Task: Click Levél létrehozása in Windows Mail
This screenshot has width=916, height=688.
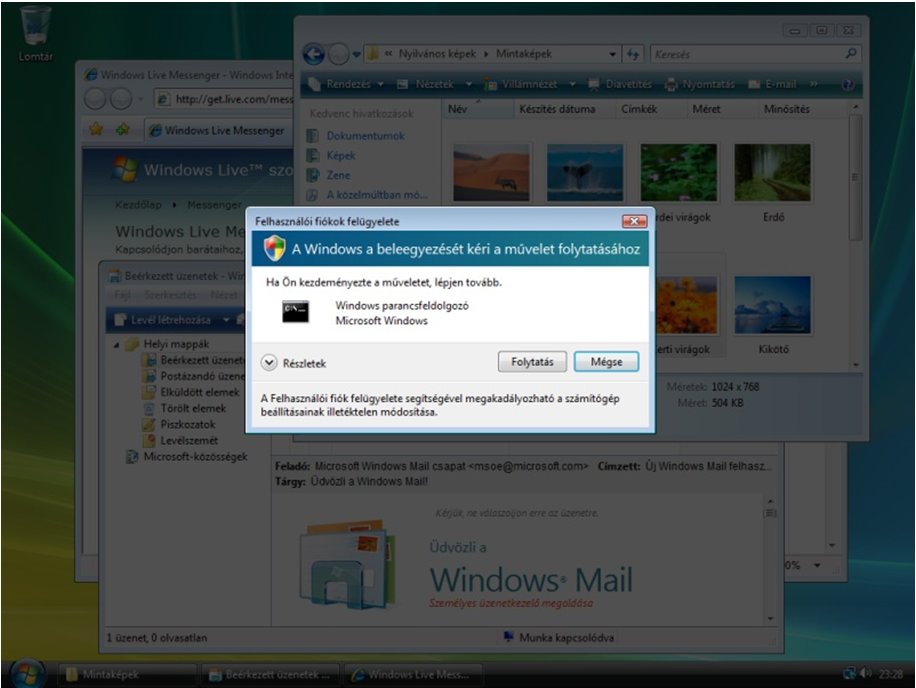Action: tap(163, 319)
